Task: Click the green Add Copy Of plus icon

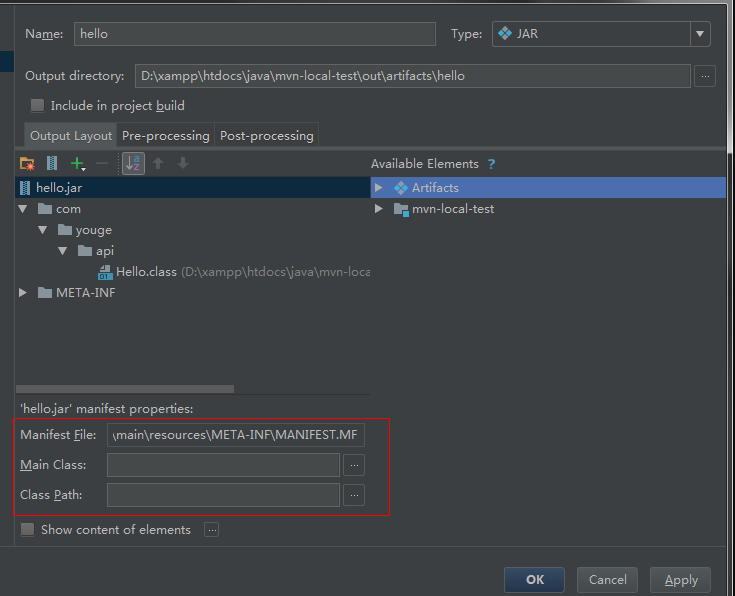Action: [x=77, y=164]
